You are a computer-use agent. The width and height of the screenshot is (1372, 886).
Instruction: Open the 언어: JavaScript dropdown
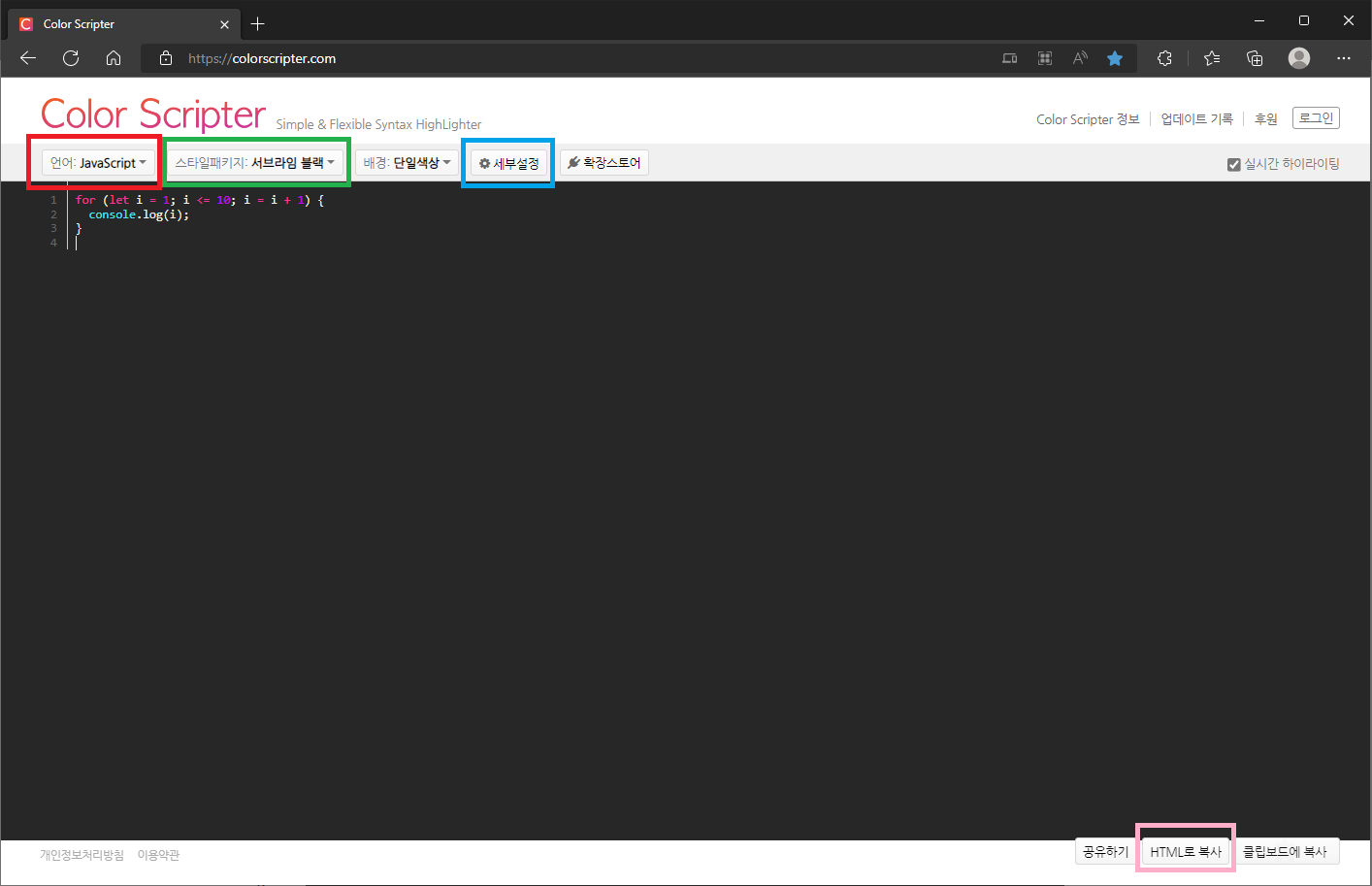point(98,163)
